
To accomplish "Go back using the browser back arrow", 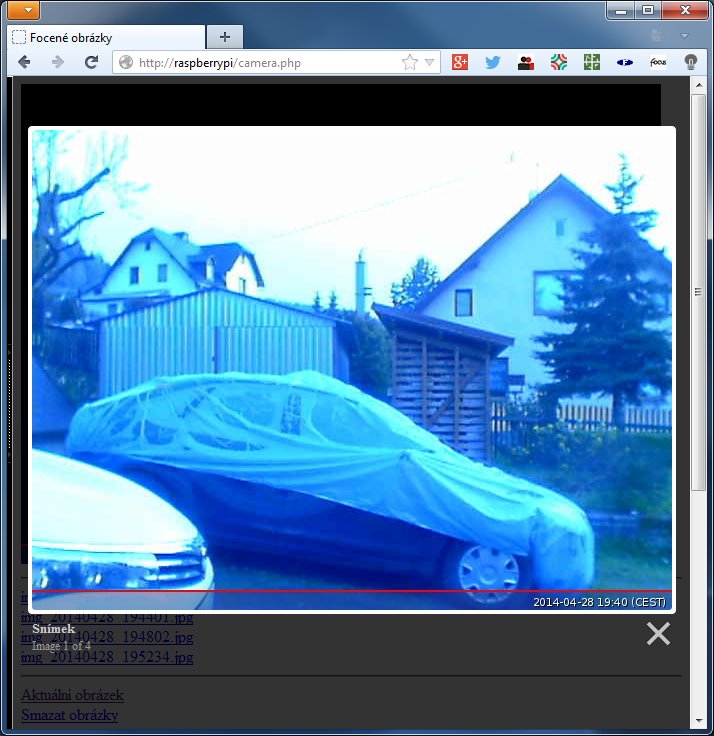I will click(x=24, y=62).
